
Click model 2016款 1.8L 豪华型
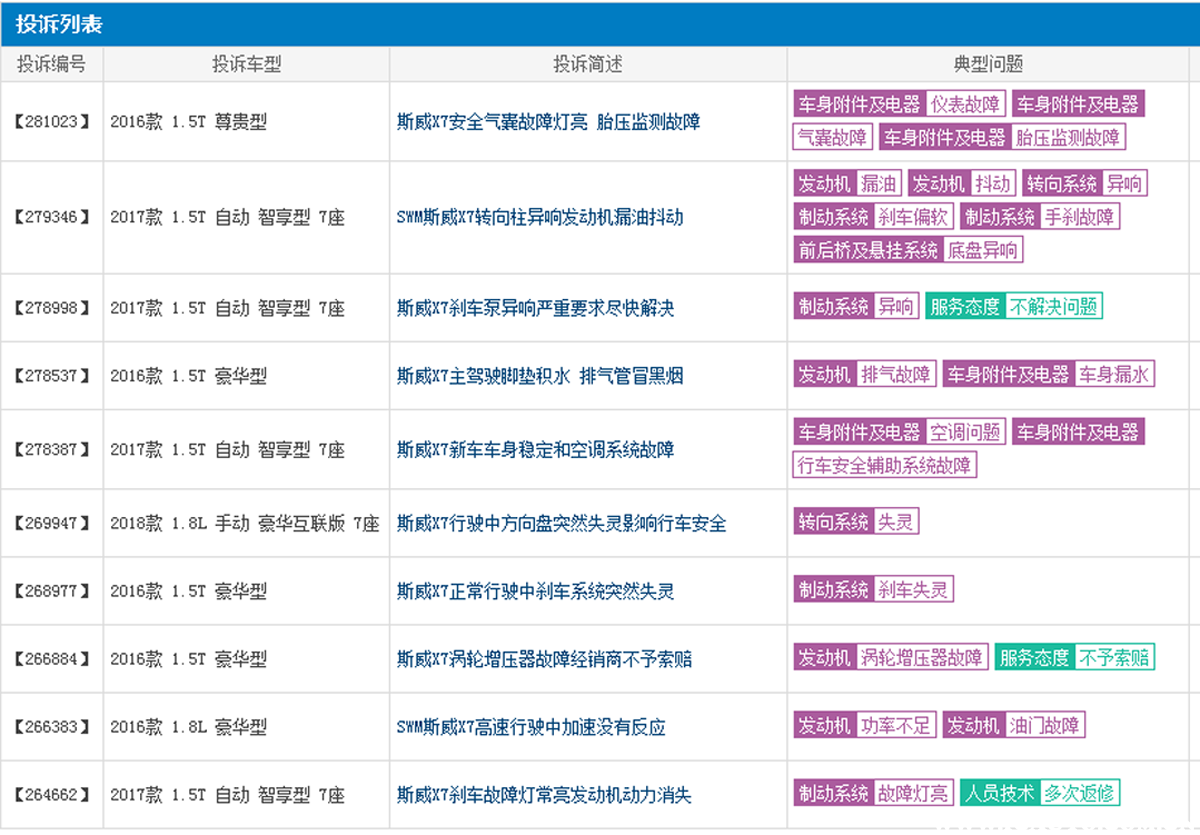(188, 727)
